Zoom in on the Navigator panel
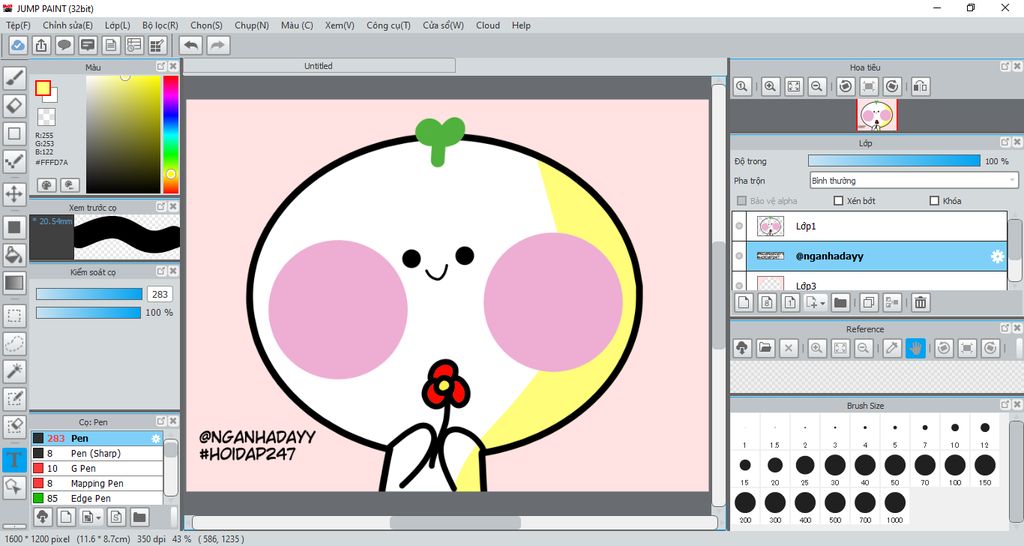Image resolution: width=1024 pixels, height=546 pixels. tap(770, 86)
